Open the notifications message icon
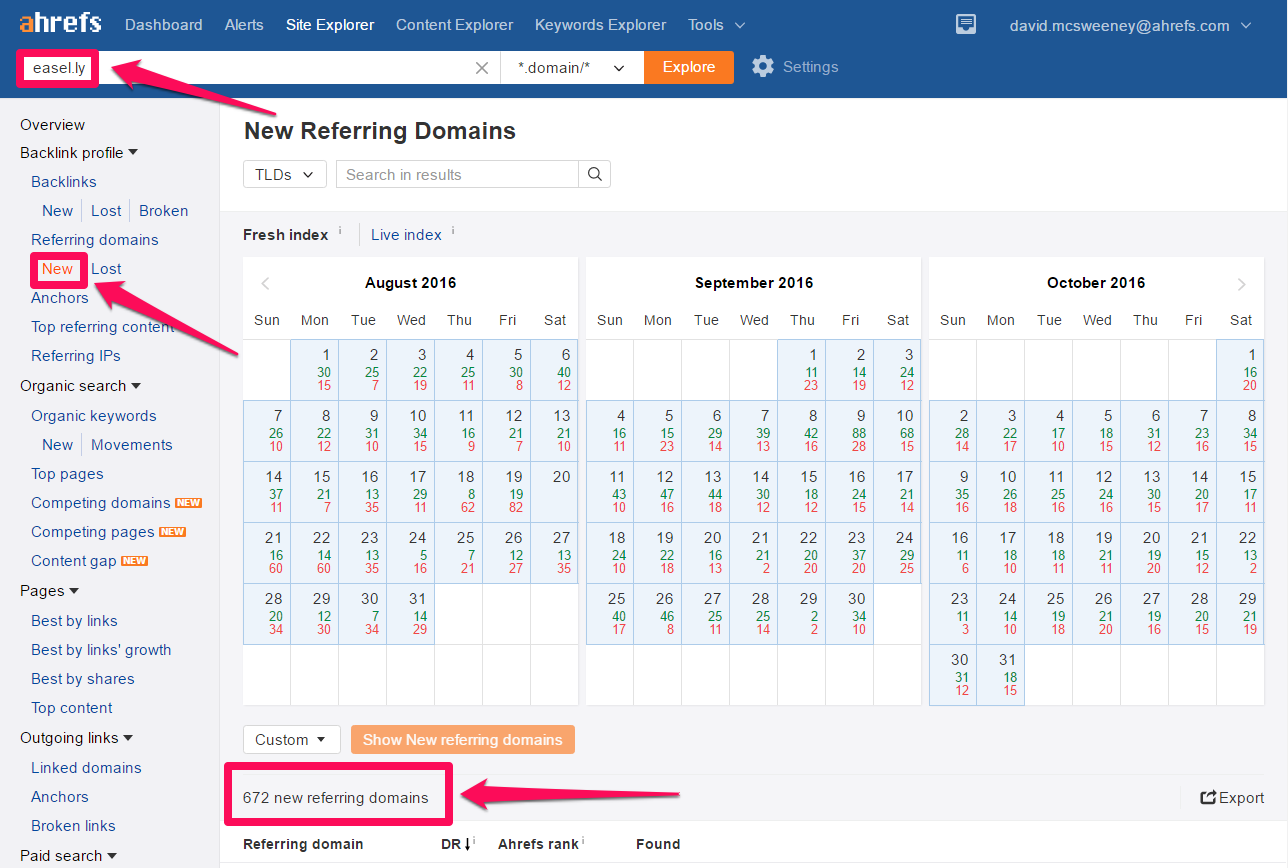Image resolution: width=1288 pixels, height=868 pixels. (x=965, y=25)
